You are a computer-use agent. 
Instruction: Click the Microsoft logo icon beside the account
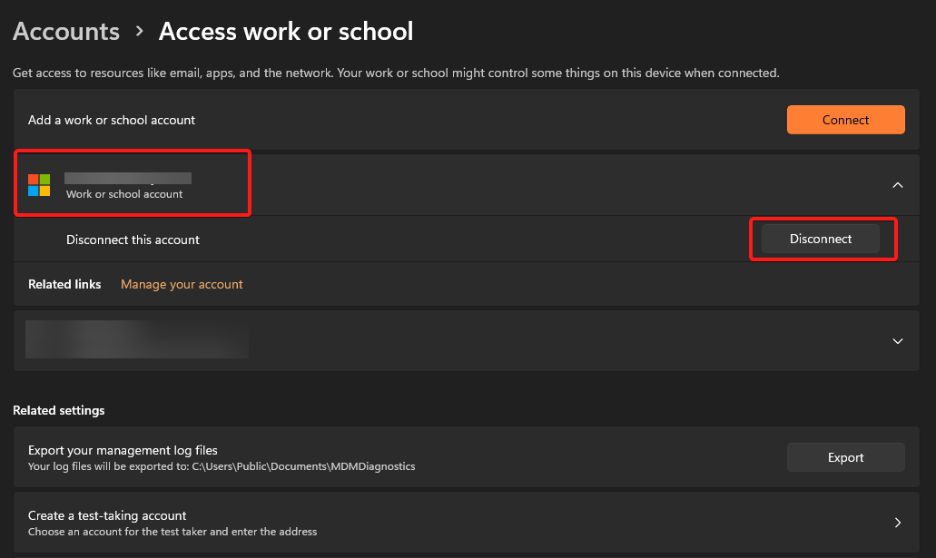click(39, 185)
